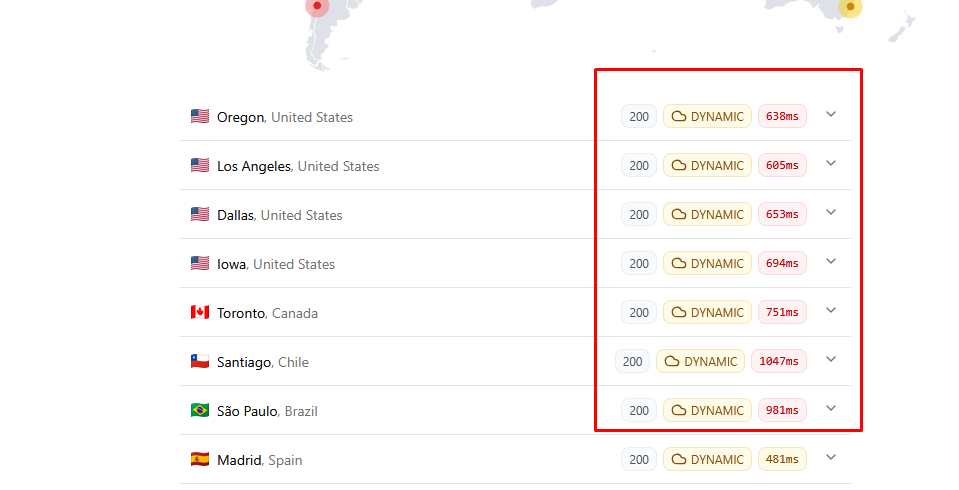The image size is (959, 490).
Task: Expand the Oregon result row chevron
Action: pyautogui.click(x=831, y=115)
